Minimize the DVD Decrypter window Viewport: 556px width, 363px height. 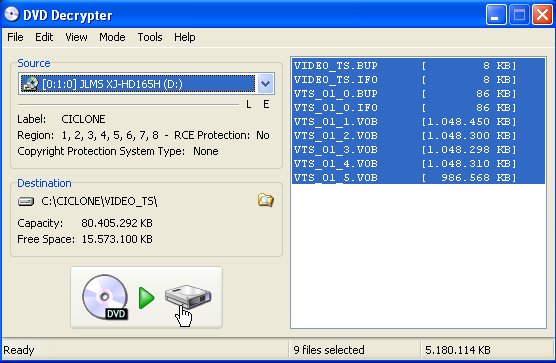click(x=496, y=15)
